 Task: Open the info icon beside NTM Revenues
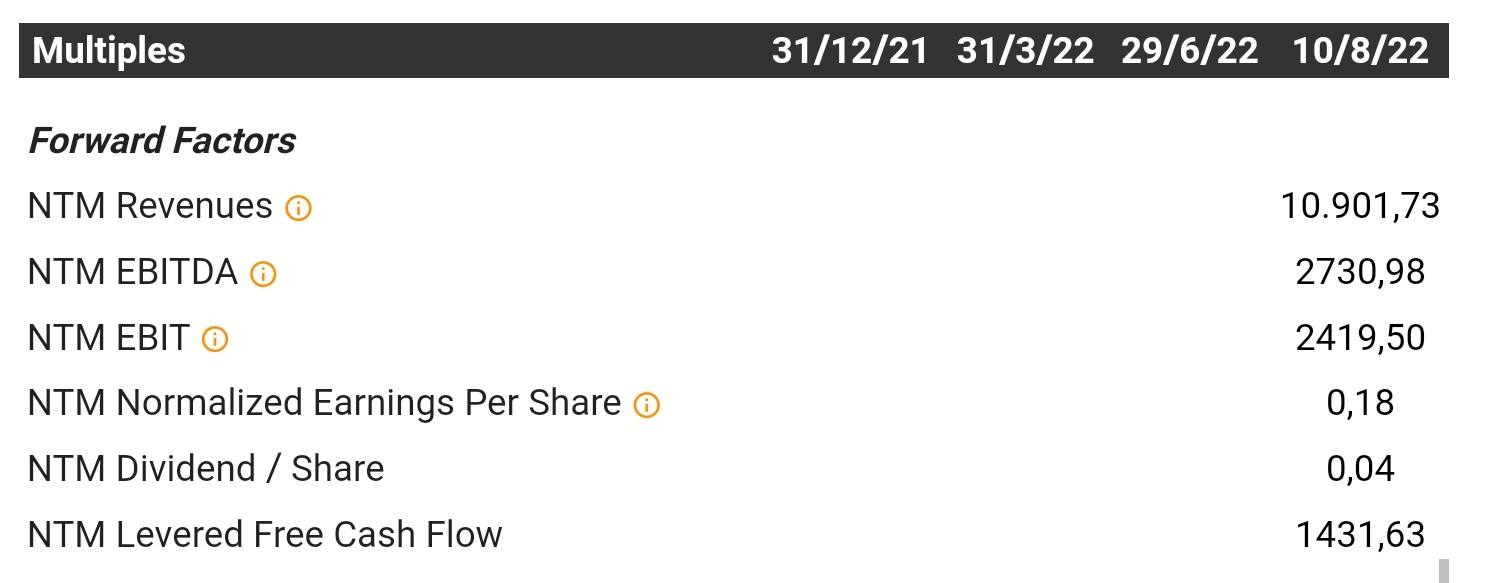(298, 208)
